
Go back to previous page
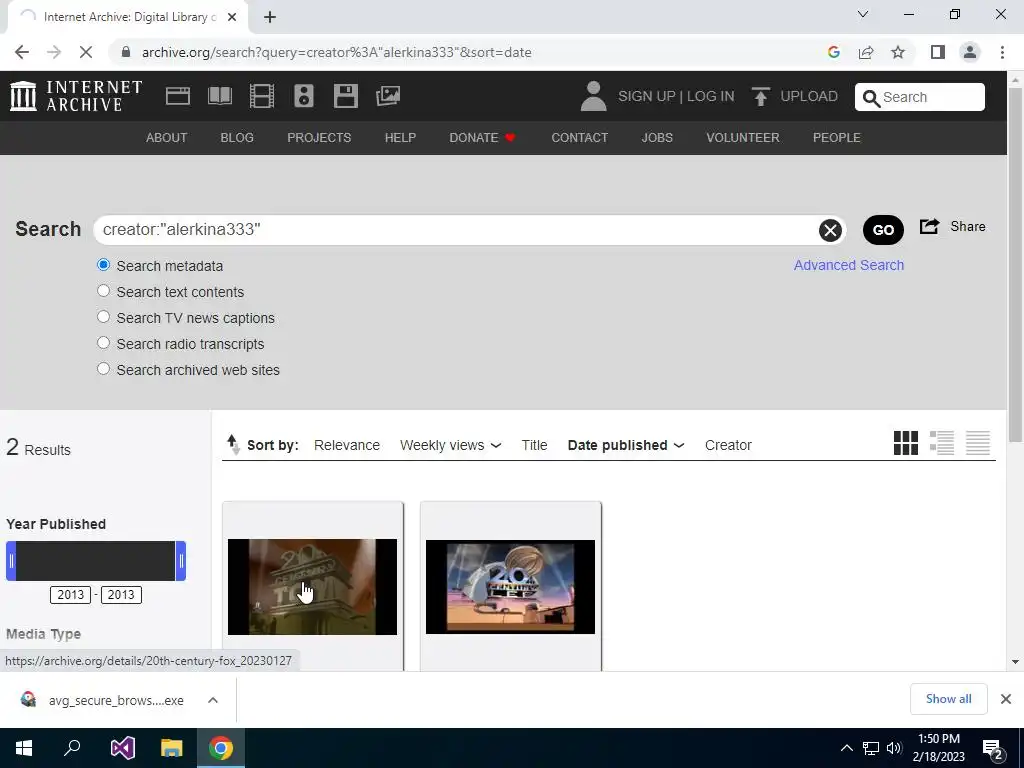tap(22, 52)
